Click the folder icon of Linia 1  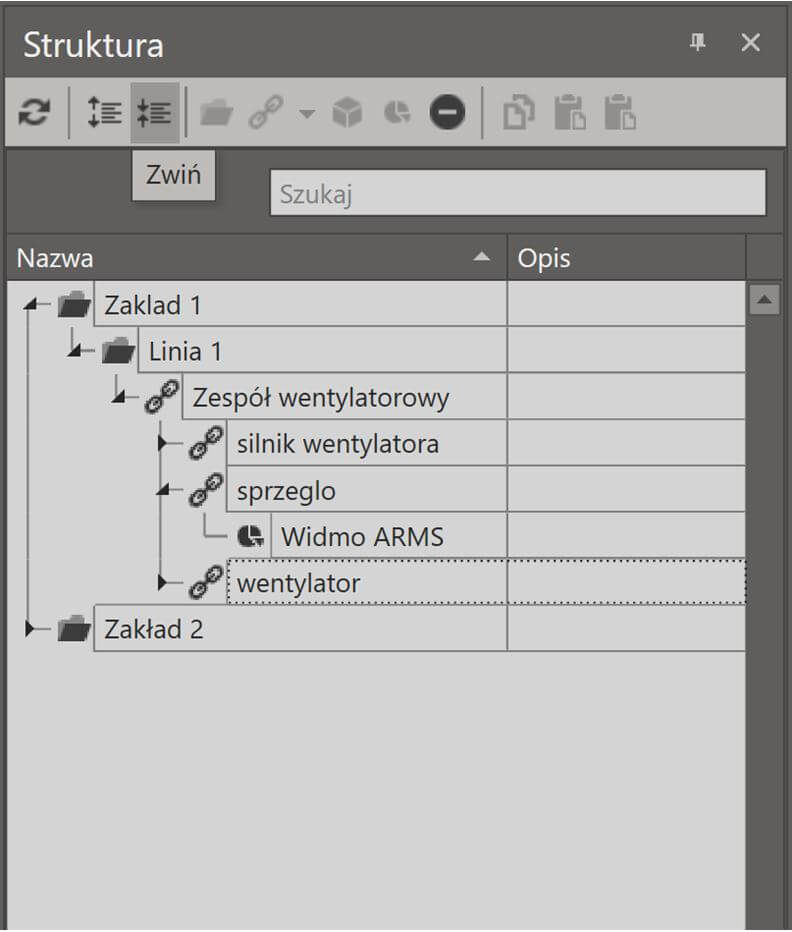118,351
